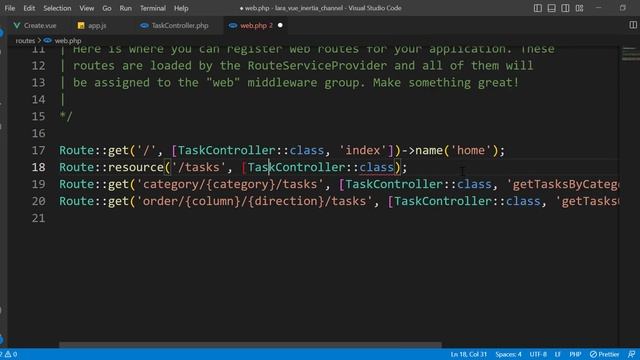The image size is (640, 360).
Task: Click the Vue icon on Create.vue tab
Action: point(17,25)
